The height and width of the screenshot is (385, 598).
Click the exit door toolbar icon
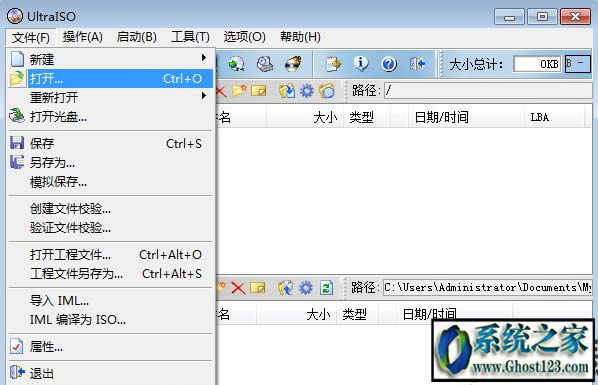417,64
